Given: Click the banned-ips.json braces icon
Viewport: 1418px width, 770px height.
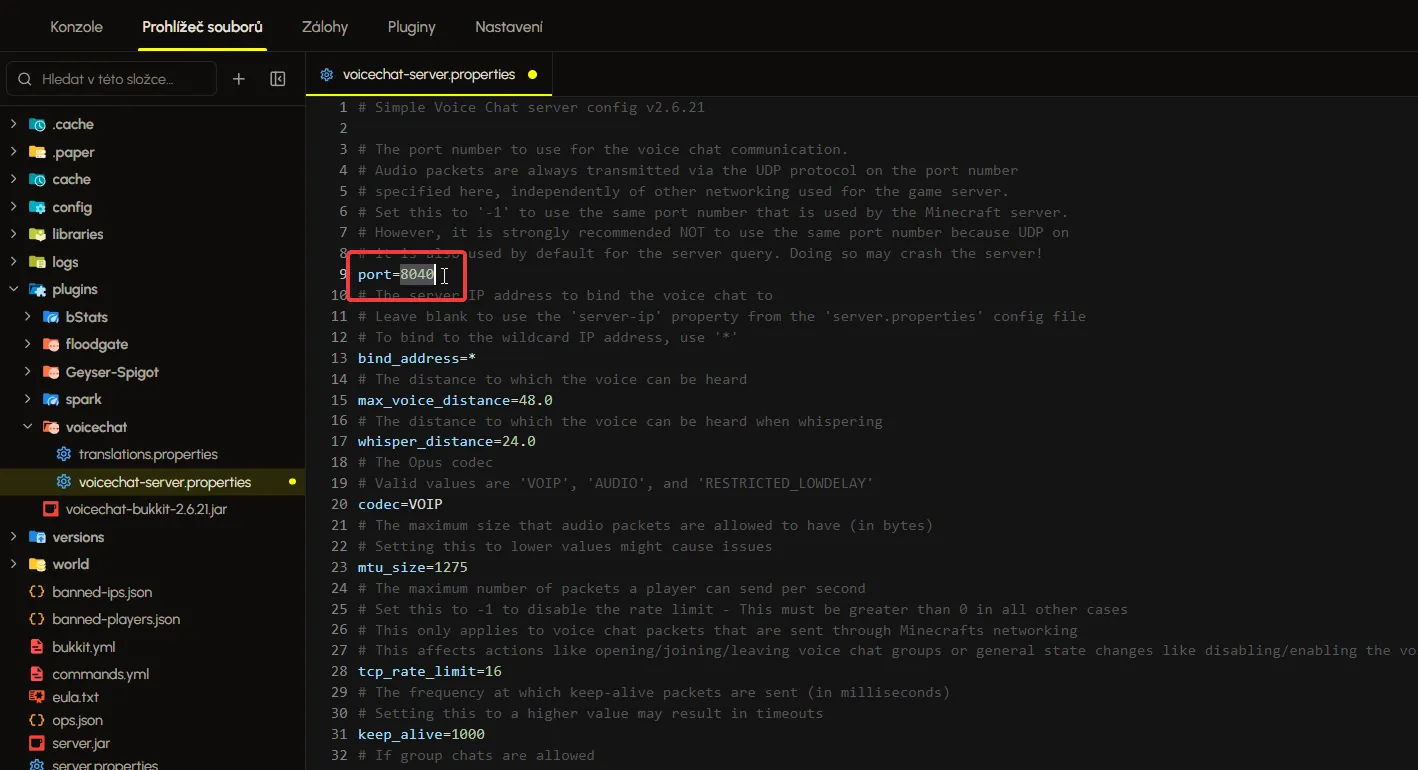Looking at the screenshot, I should (x=37, y=592).
